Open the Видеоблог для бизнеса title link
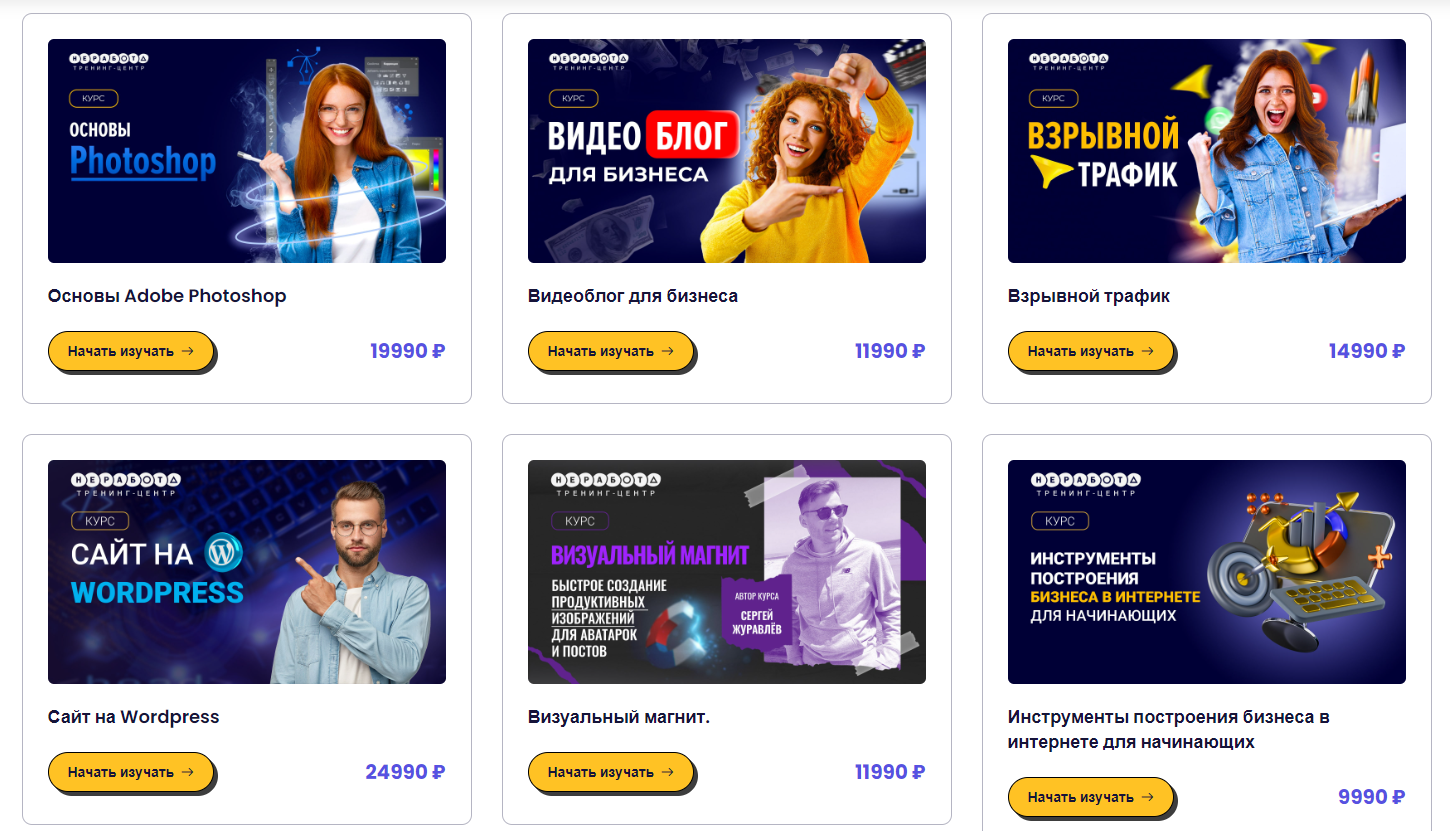This screenshot has height=831, width=1450. coord(633,296)
